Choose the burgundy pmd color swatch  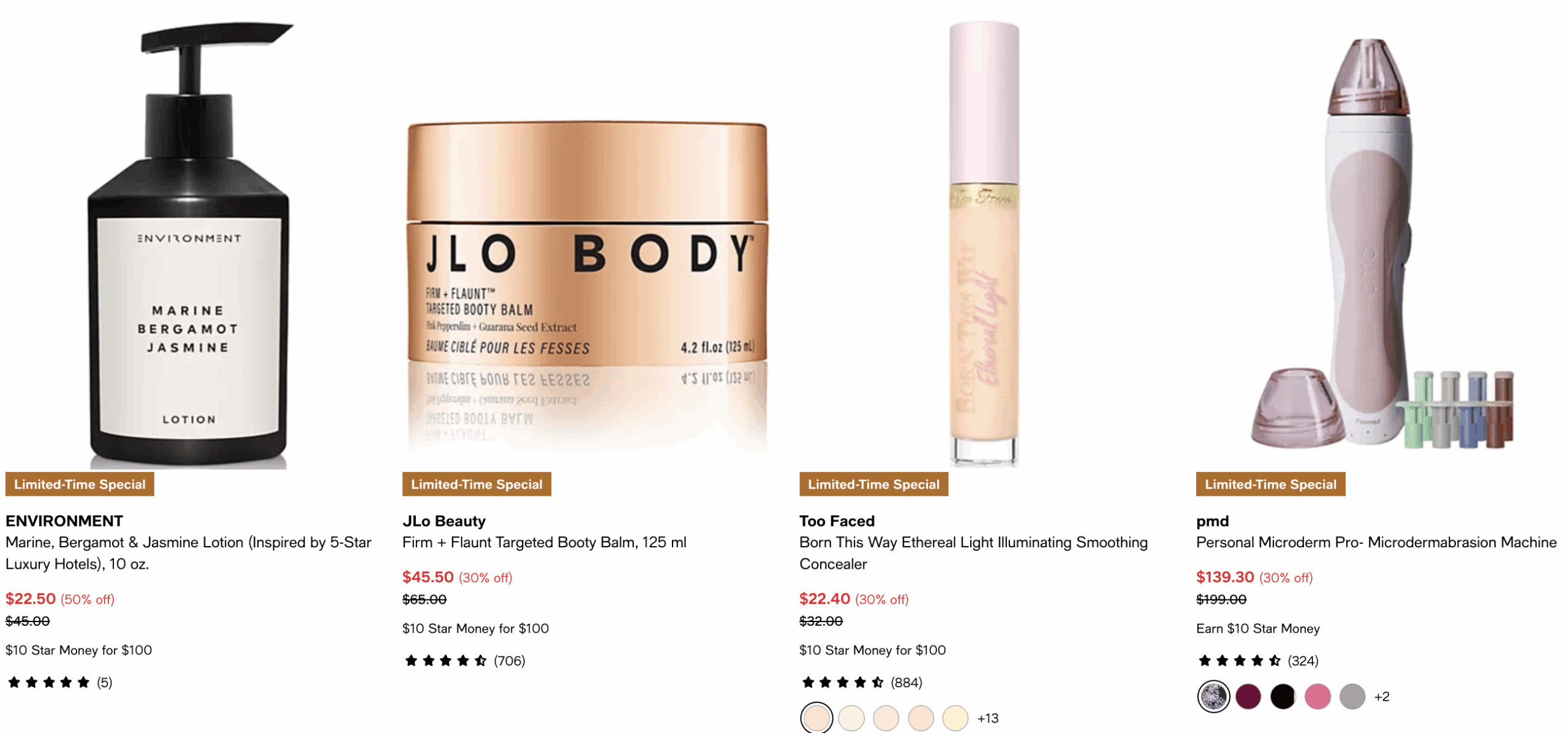(1248, 696)
